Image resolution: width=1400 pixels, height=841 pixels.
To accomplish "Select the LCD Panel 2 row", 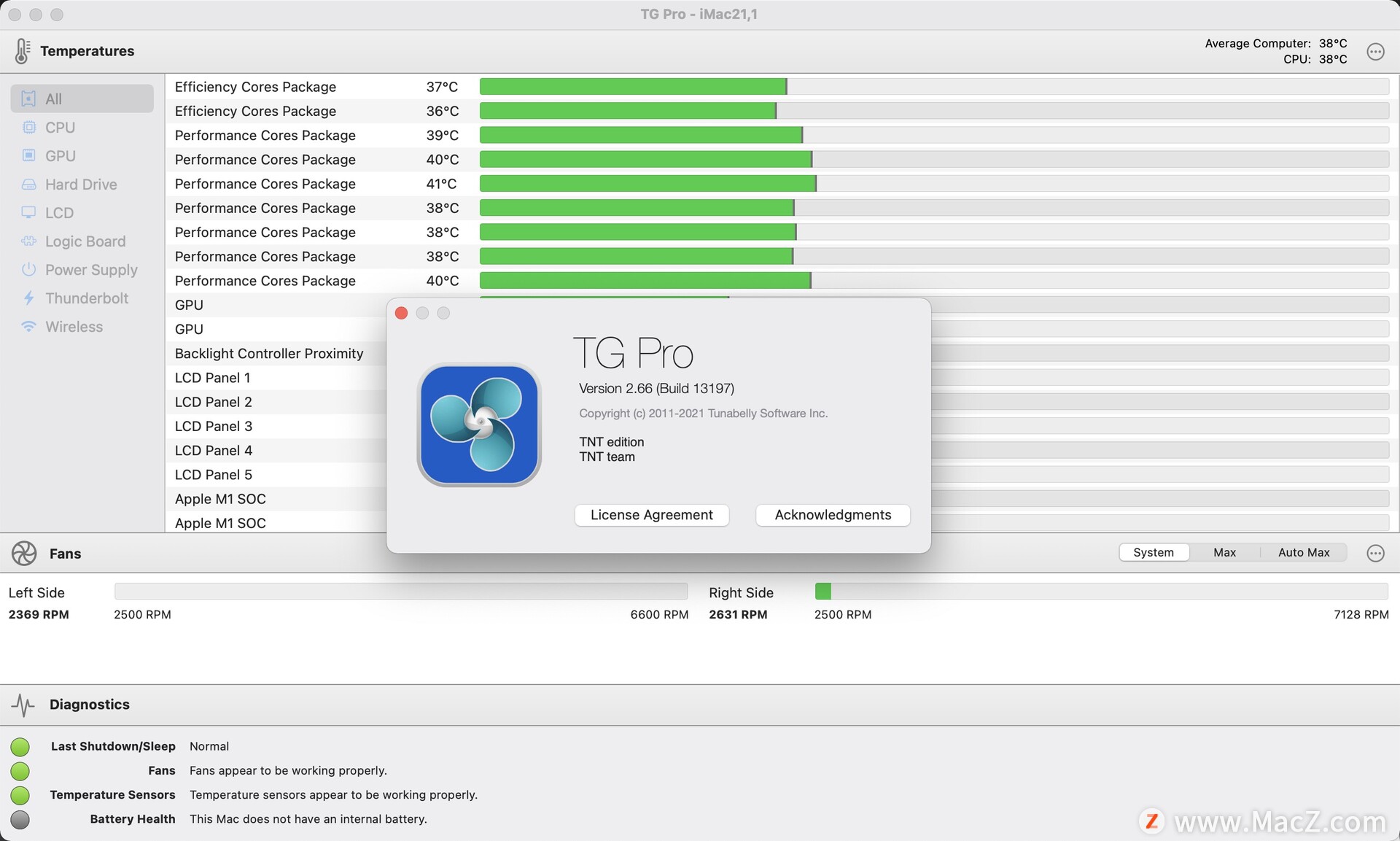I will click(x=277, y=401).
